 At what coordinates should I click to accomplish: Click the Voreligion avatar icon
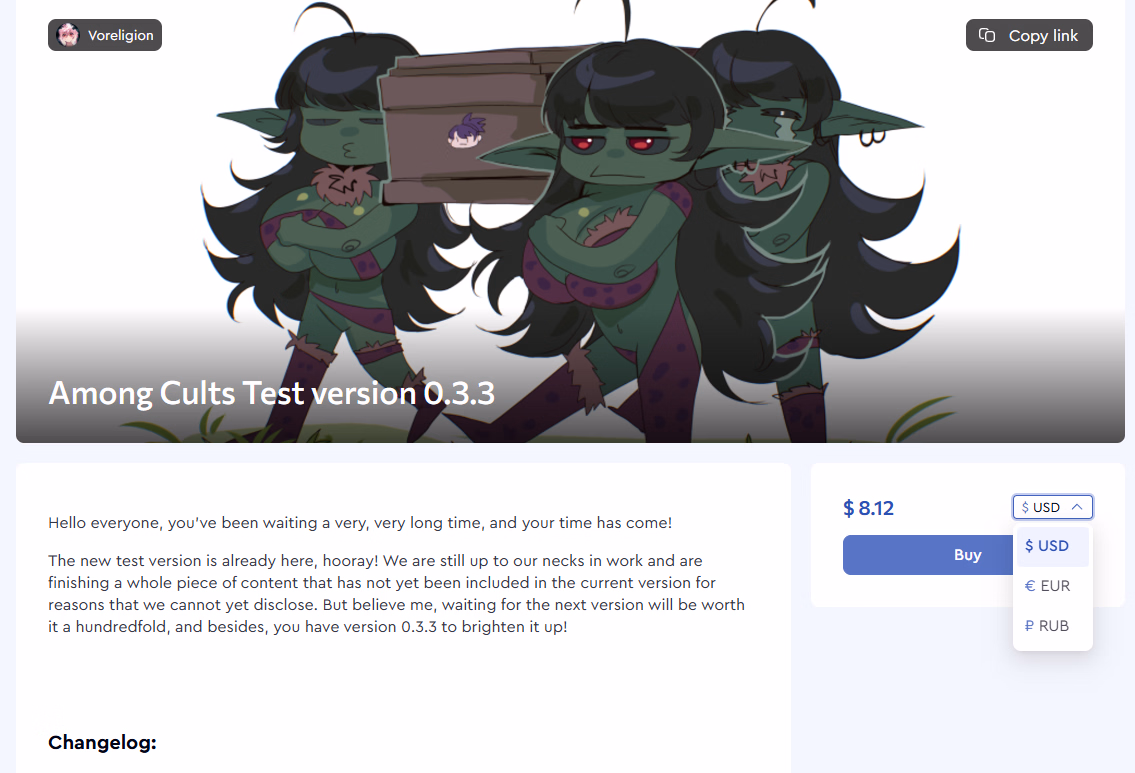click(68, 35)
